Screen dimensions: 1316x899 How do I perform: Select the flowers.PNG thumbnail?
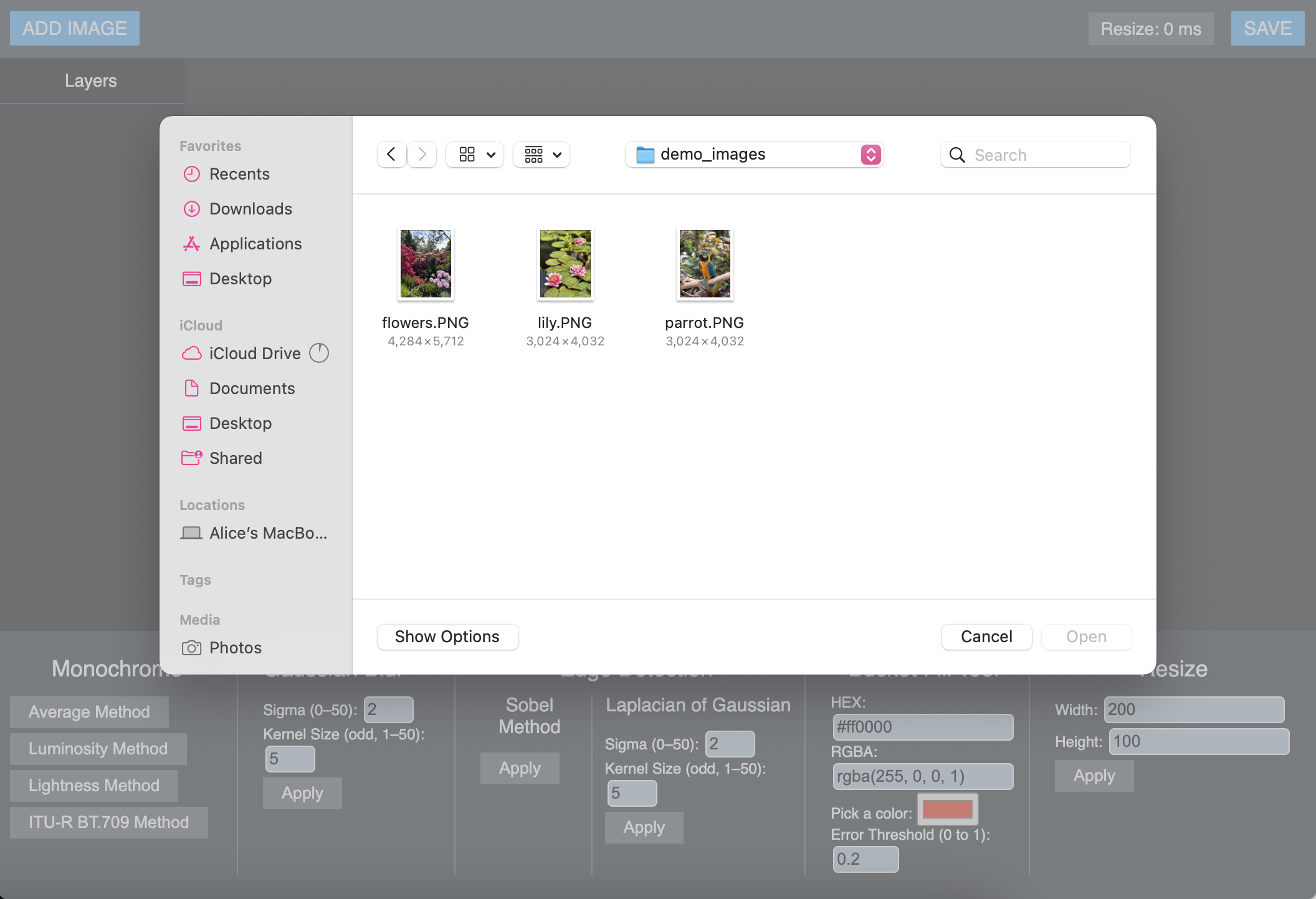coord(426,264)
